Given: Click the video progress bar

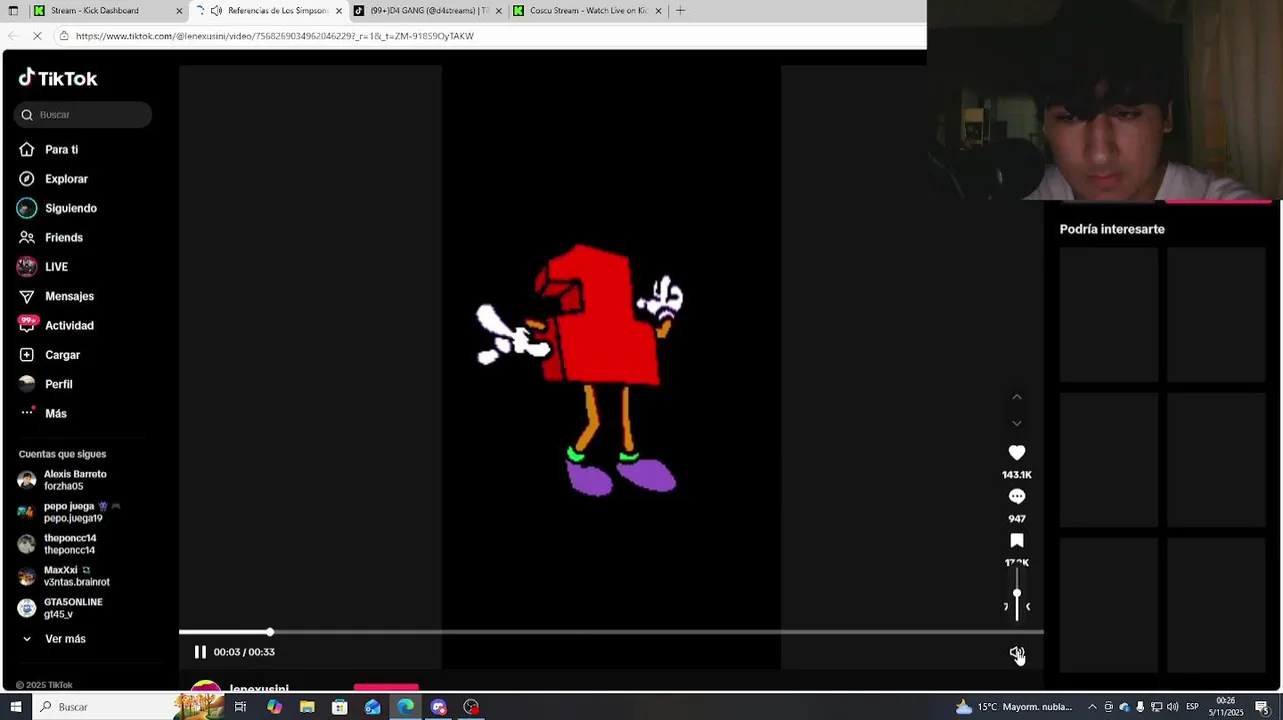Looking at the screenshot, I should click(610, 632).
